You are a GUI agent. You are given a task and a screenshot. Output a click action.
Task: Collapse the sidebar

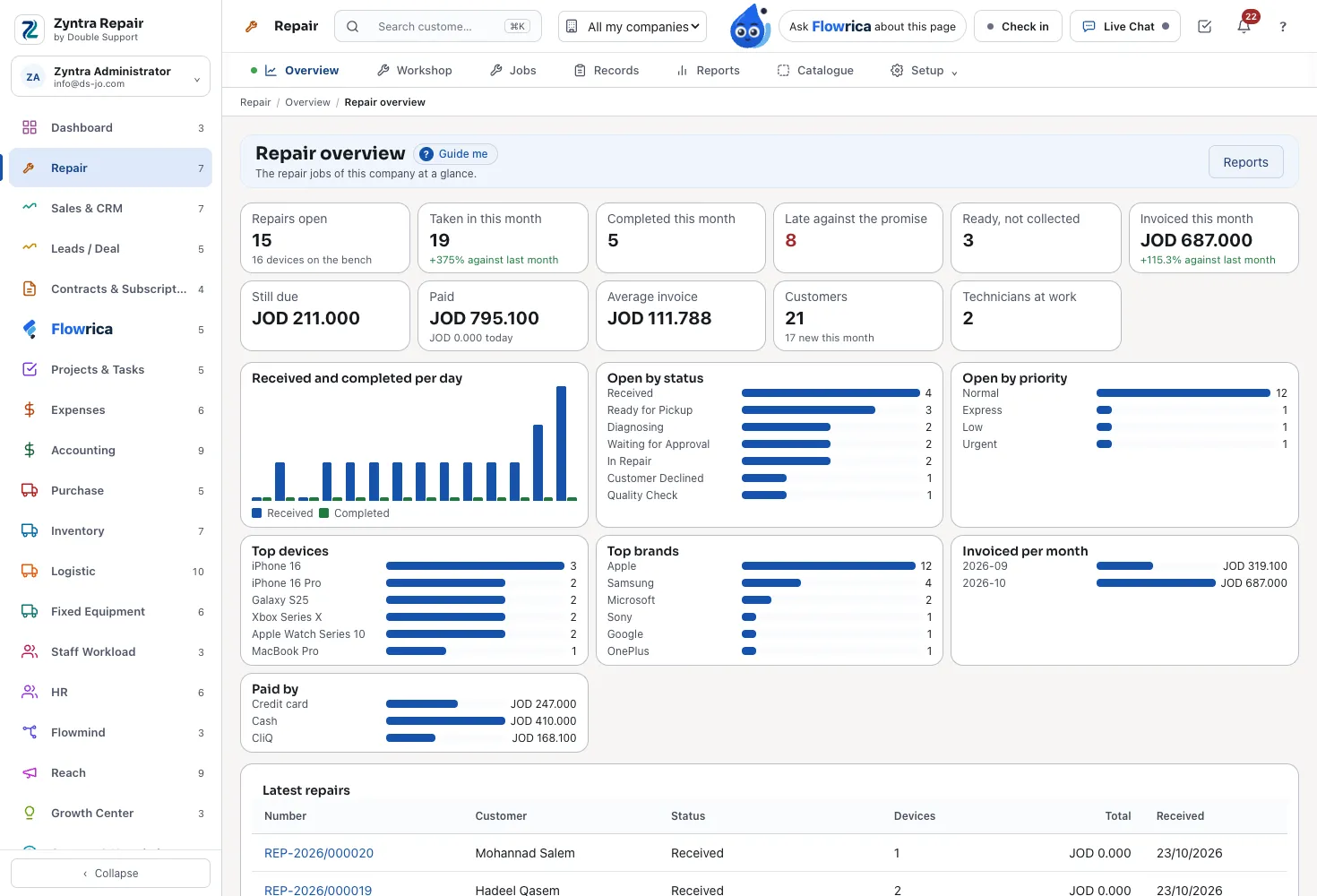[x=110, y=873]
